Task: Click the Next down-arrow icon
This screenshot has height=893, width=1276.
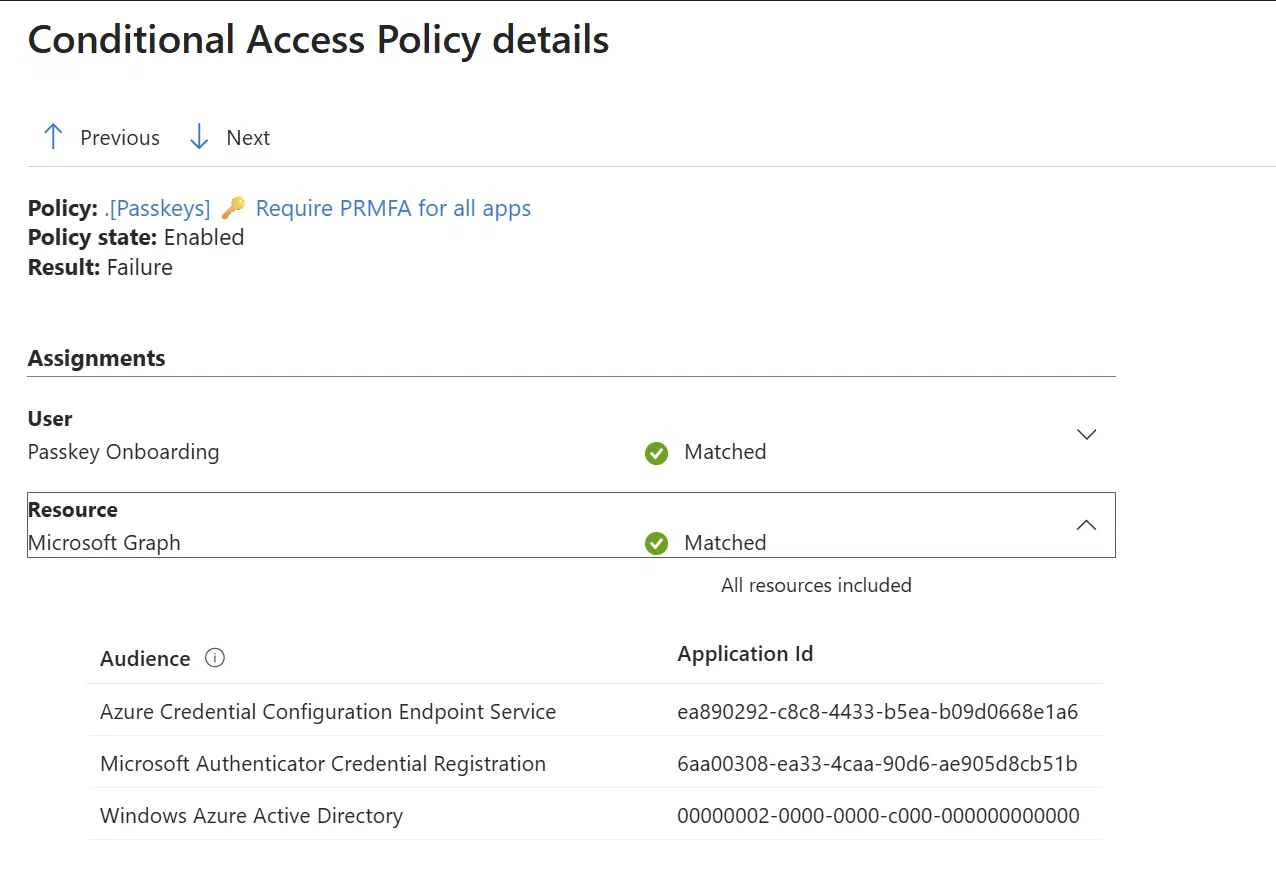Action: tap(199, 137)
